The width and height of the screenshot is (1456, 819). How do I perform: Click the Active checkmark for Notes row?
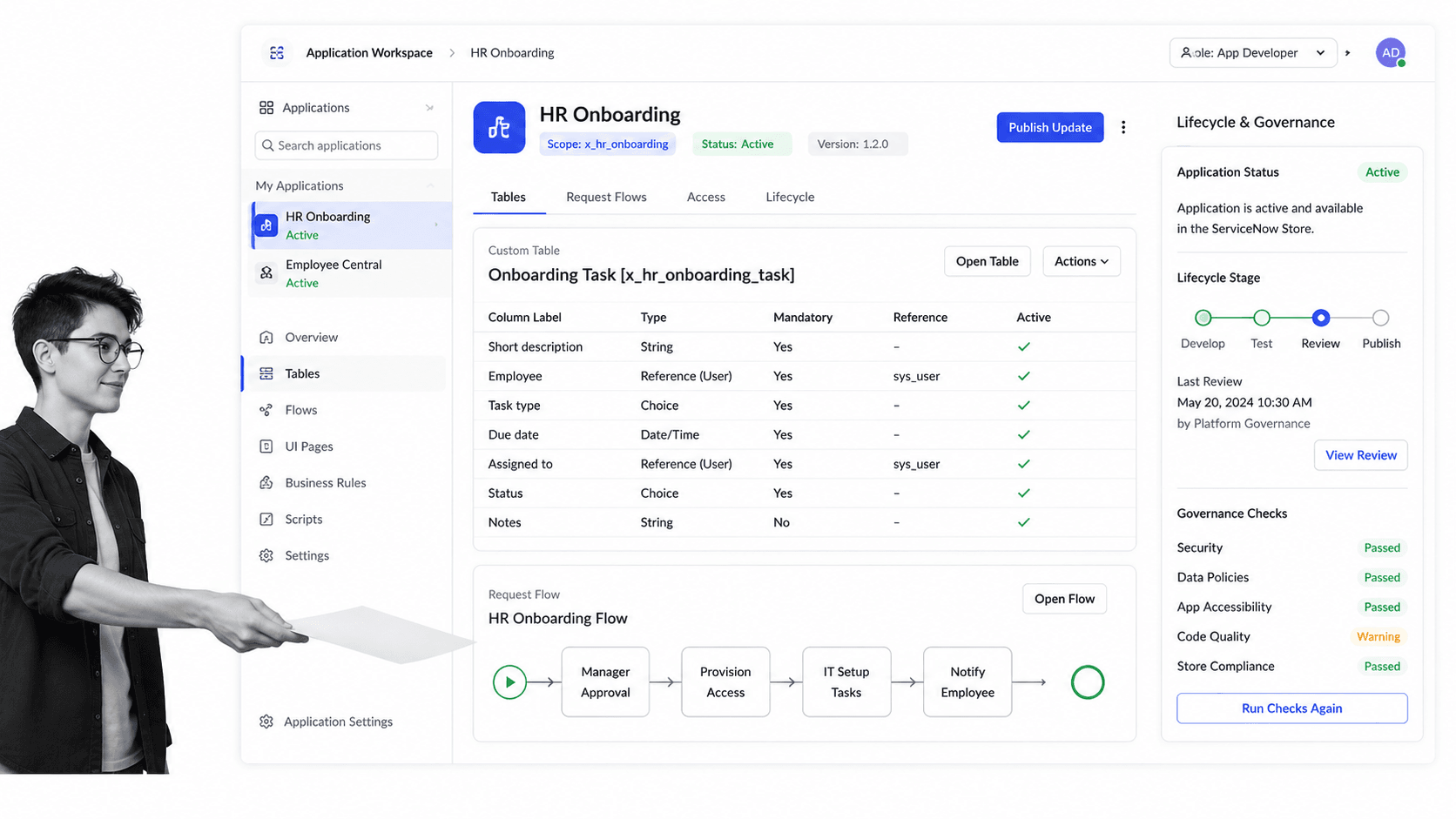[x=1024, y=522]
